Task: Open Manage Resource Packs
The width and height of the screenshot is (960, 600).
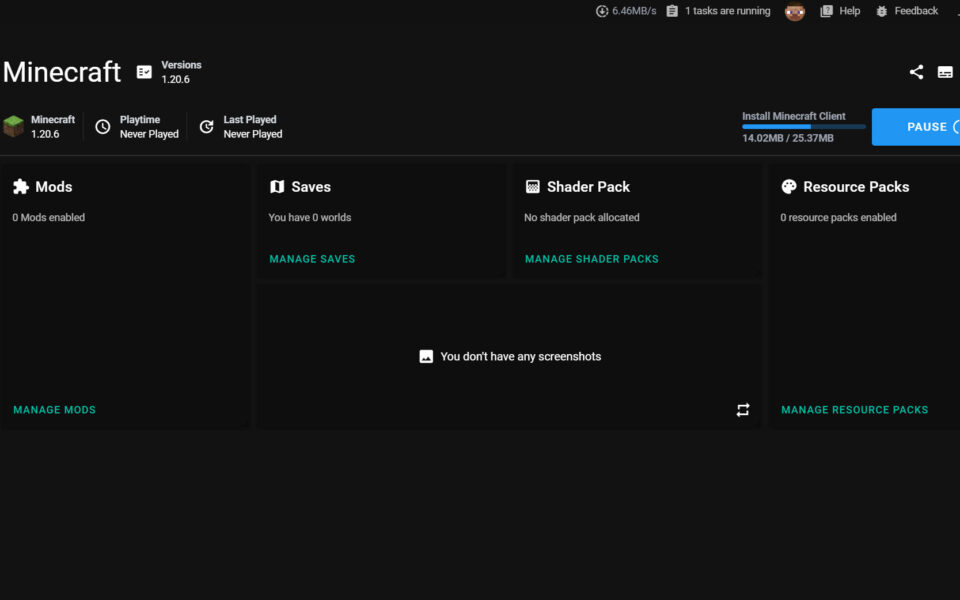Action: [x=854, y=410]
